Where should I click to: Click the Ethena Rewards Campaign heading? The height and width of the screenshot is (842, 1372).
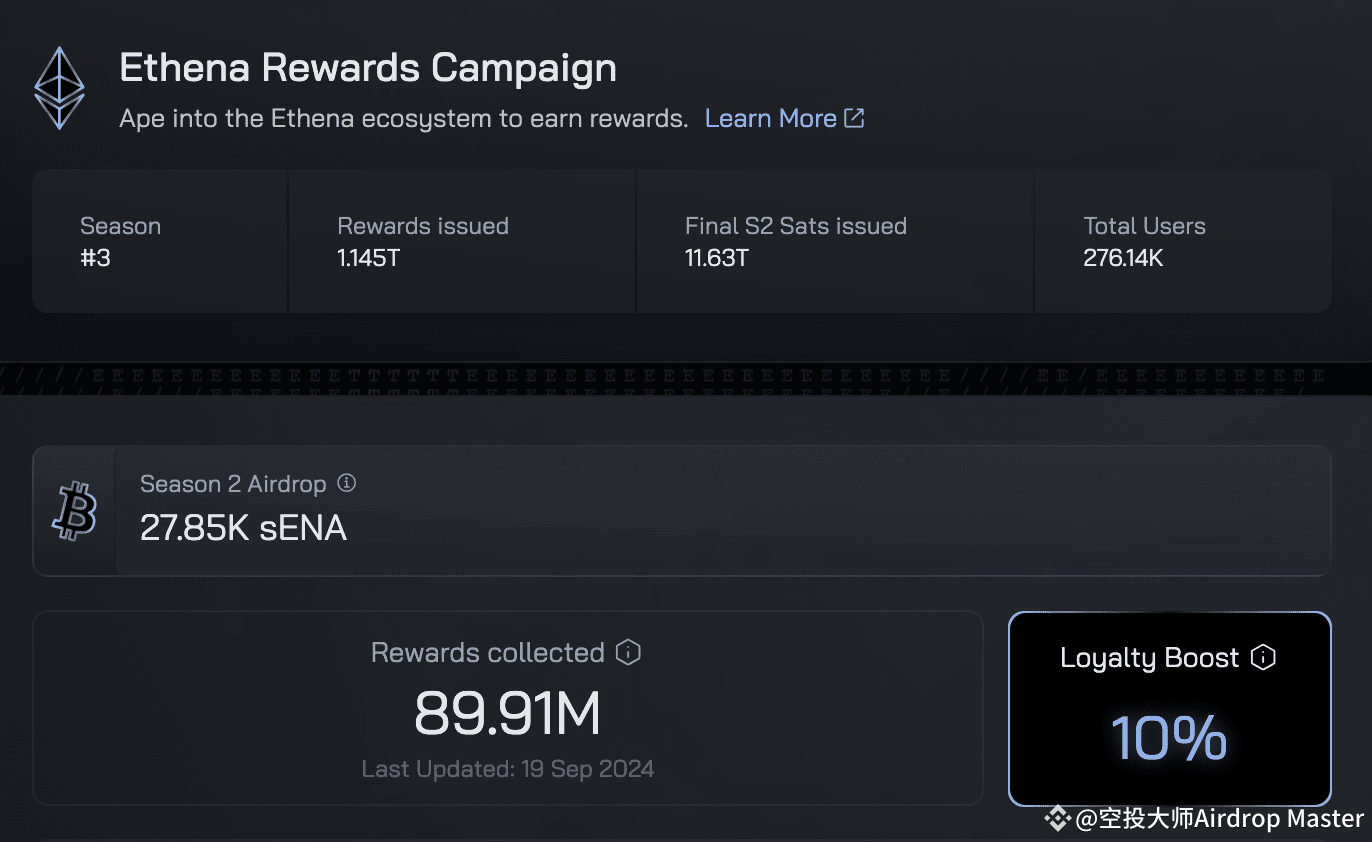368,68
